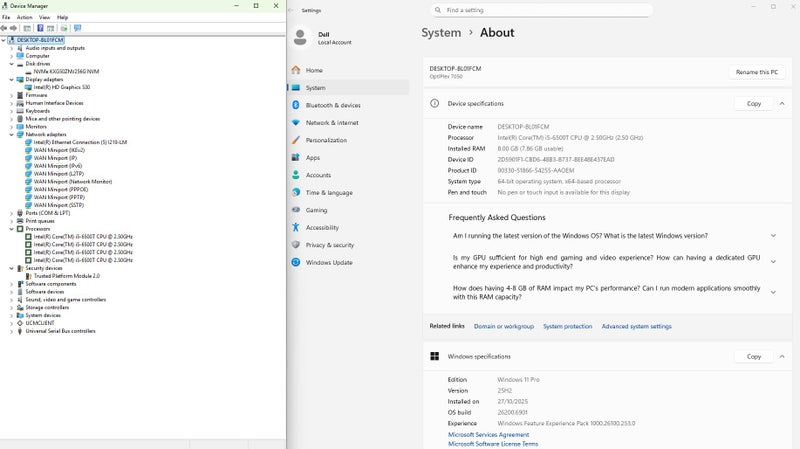Open Advanced system settings link

(636, 326)
